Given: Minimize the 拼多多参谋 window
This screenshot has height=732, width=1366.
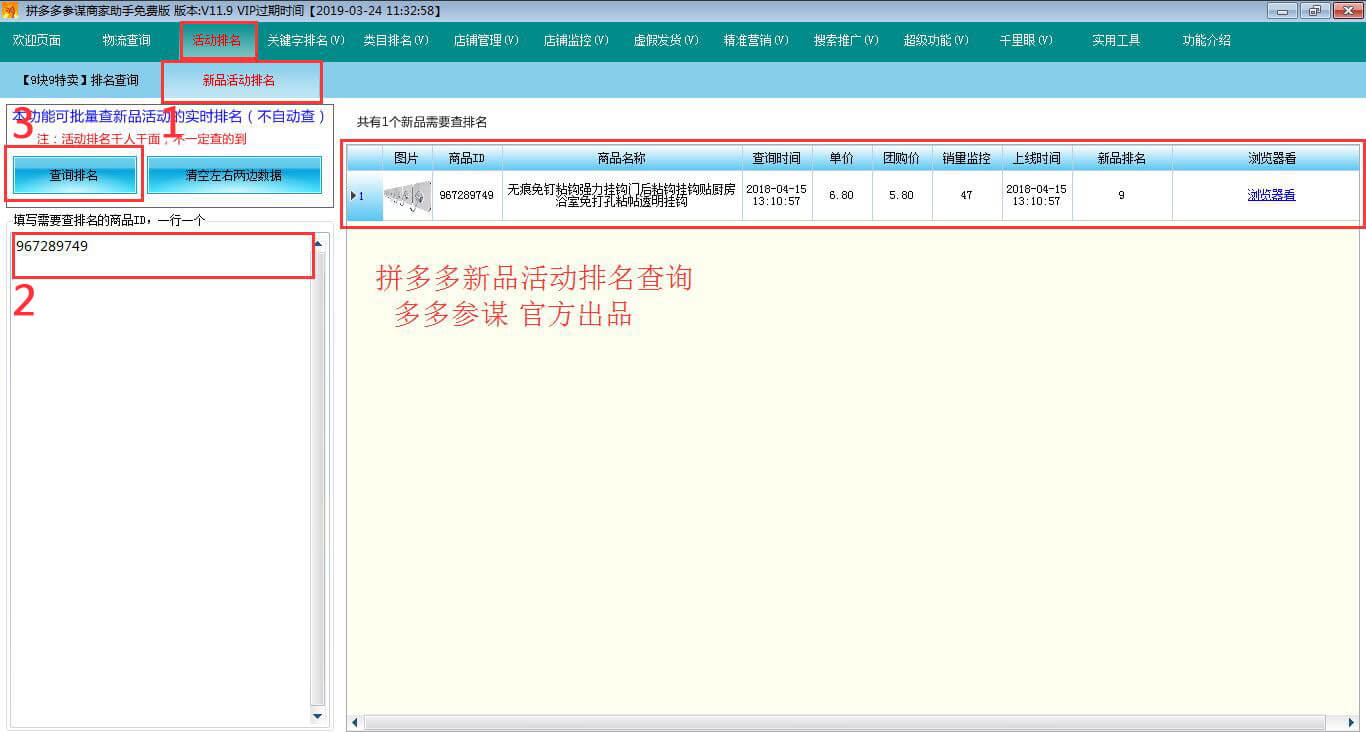Looking at the screenshot, I should point(1282,10).
